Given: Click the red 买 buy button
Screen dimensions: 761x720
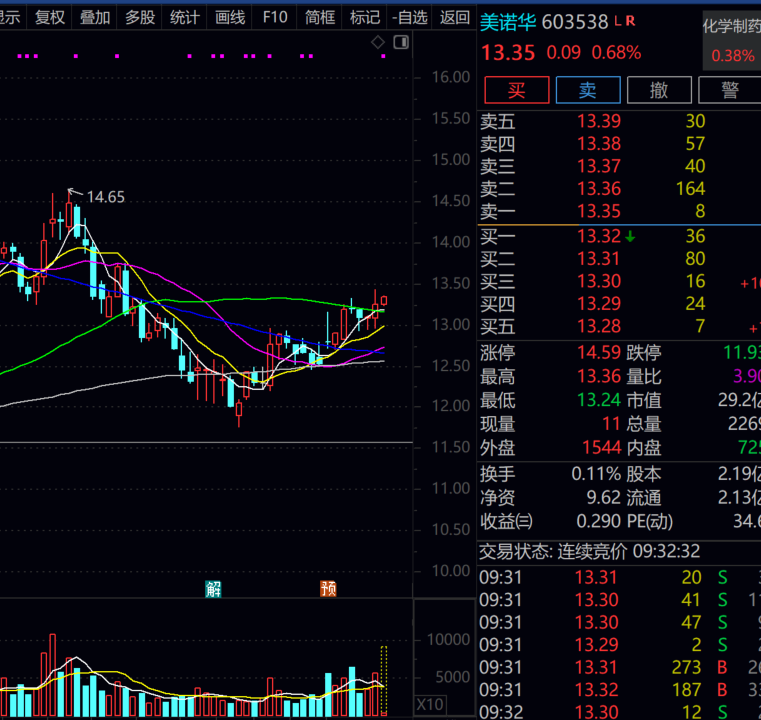Looking at the screenshot, I should [x=517, y=90].
